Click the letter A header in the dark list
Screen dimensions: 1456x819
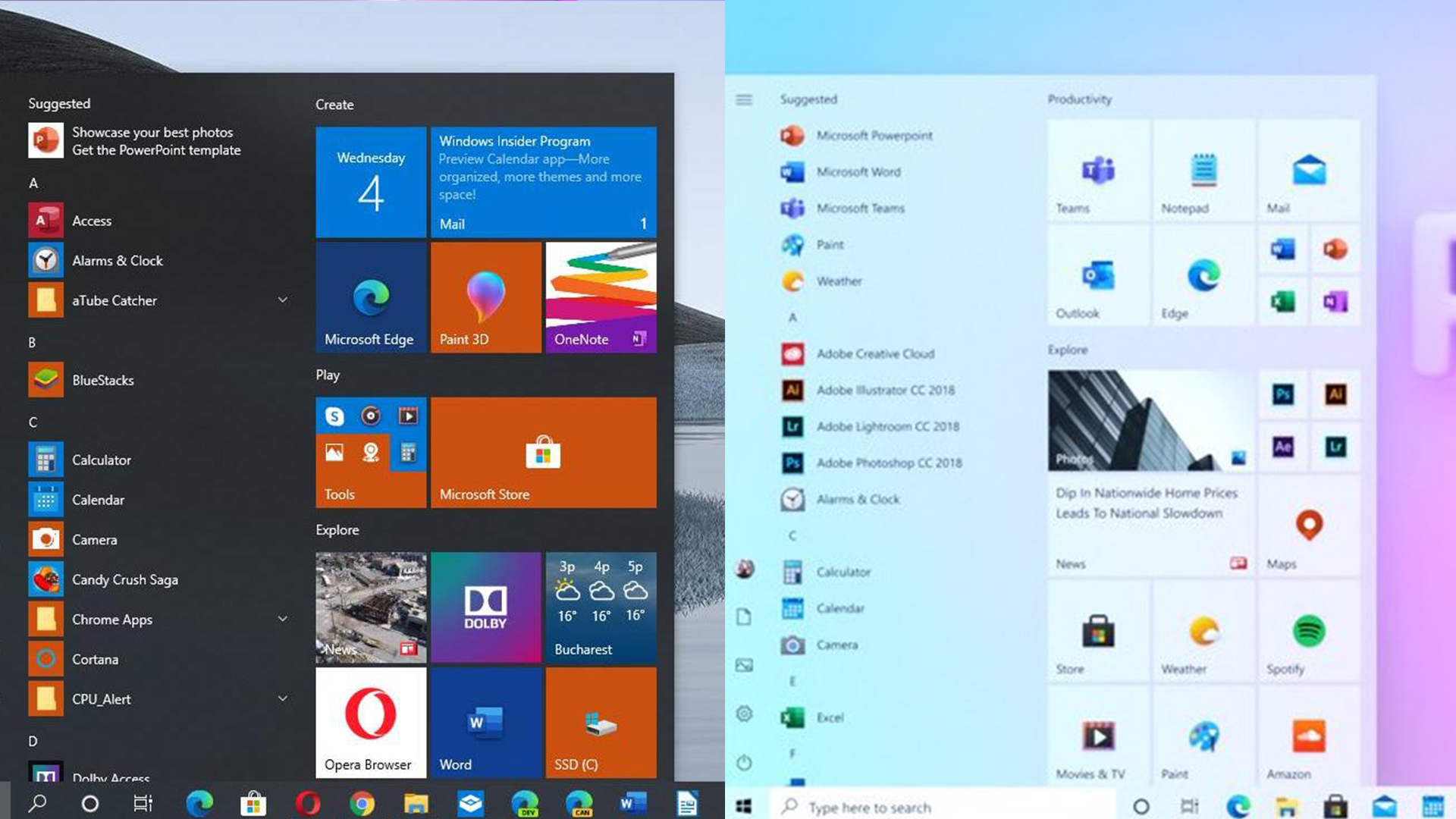(33, 183)
